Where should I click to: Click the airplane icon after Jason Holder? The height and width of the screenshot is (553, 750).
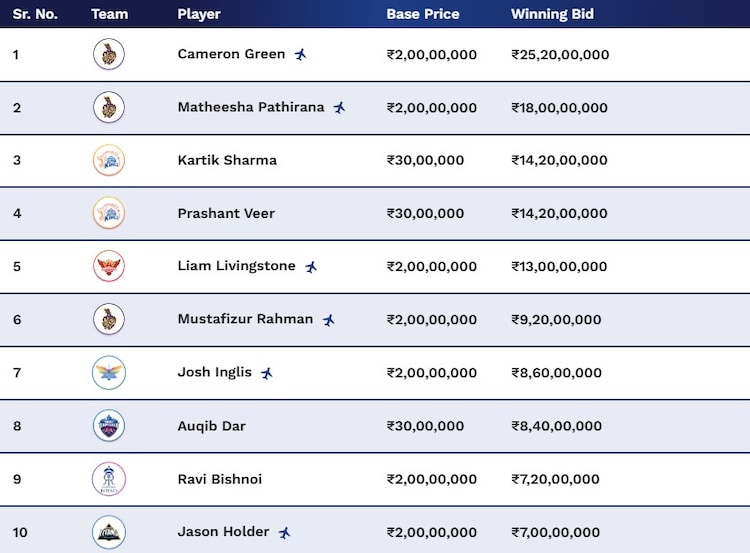click(x=284, y=533)
